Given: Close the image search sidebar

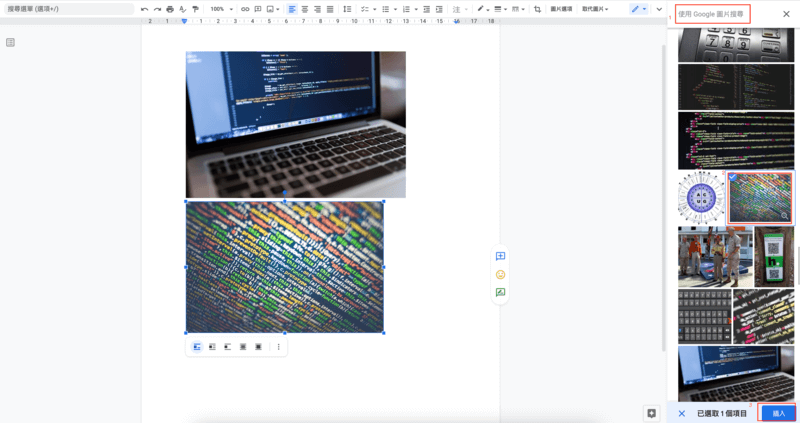Looking at the screenshot, I should tap(786, 14).
